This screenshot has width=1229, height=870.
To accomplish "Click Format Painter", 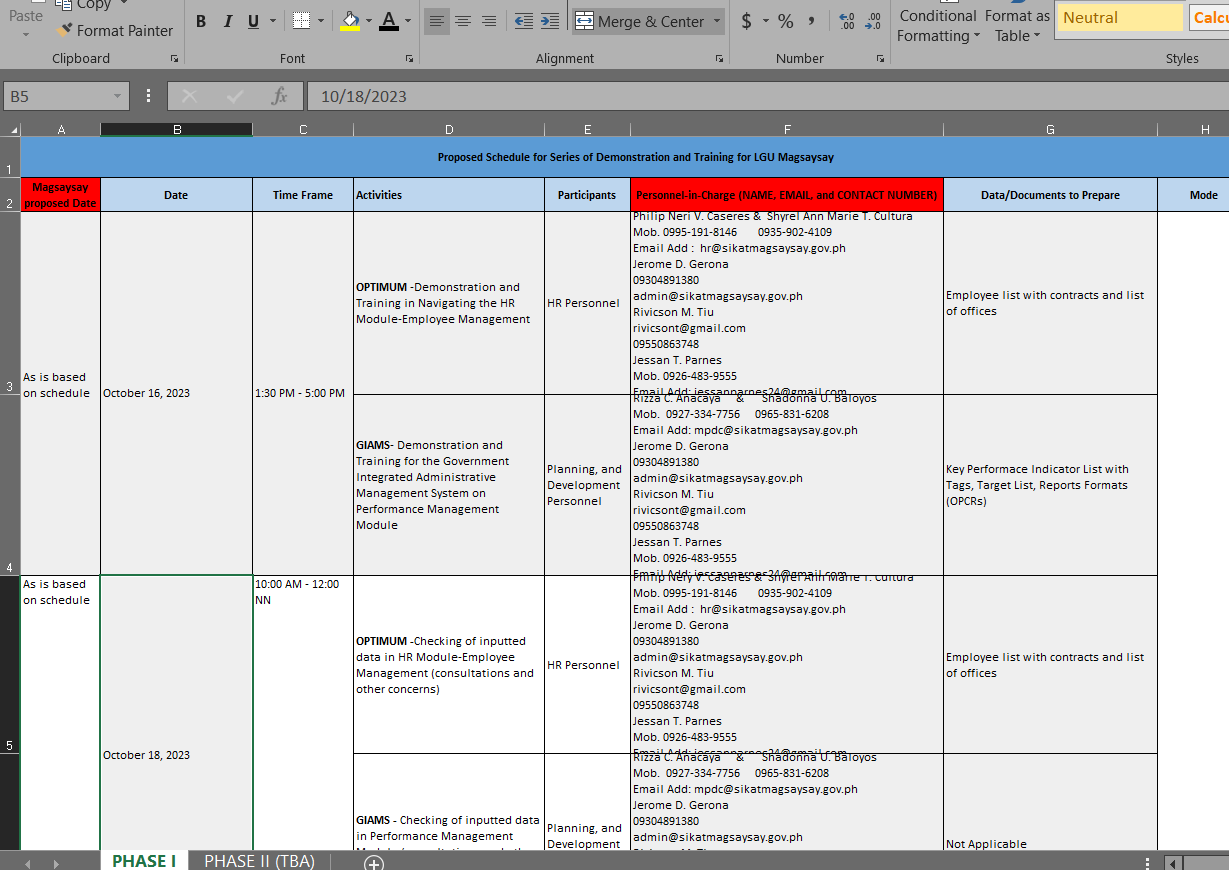I will click(115, 31).
